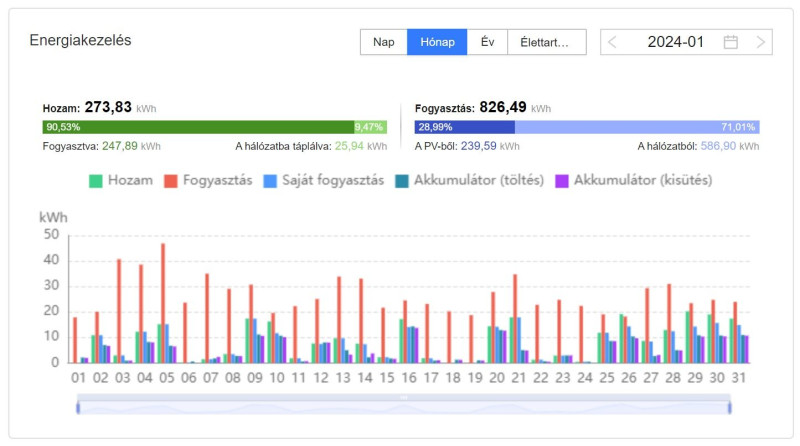The width and height of the screenshot is (800, 446).
Task: Switch to the Év view tab
Action: point(487,42)
